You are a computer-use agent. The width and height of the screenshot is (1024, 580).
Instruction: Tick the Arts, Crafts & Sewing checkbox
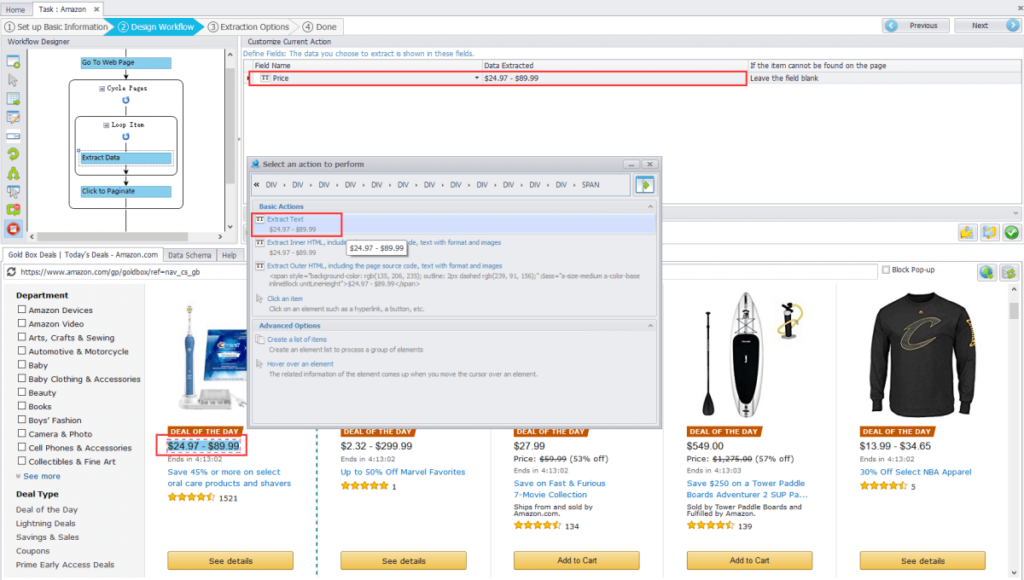[x=22, y=337]
